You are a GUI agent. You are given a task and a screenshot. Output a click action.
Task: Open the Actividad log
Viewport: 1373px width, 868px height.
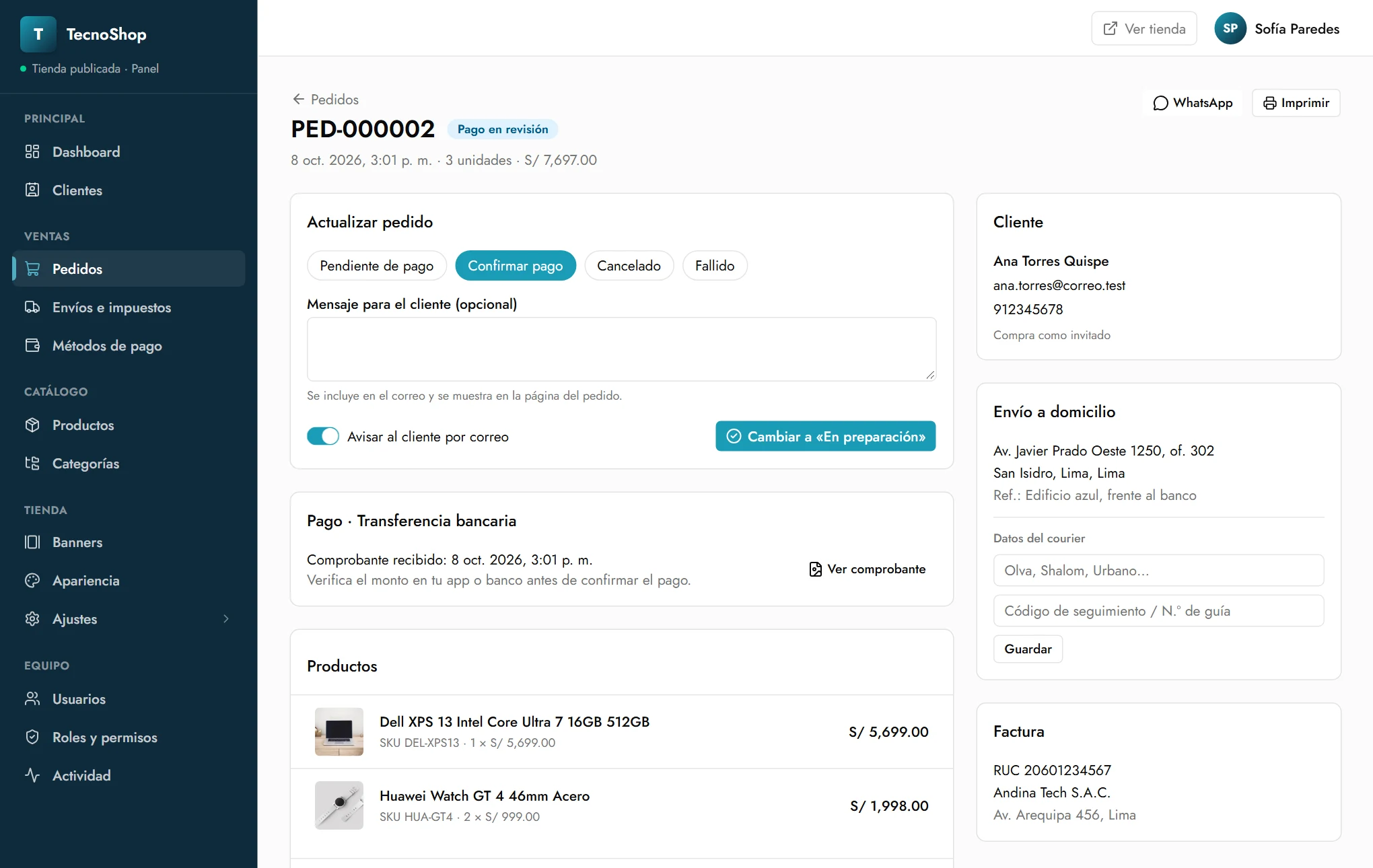[129, 776]
